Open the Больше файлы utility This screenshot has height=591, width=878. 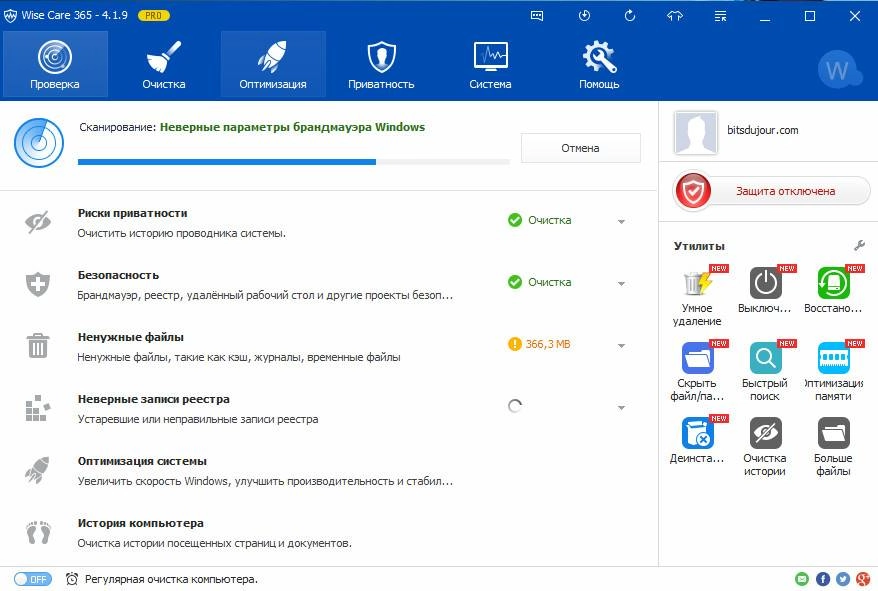click(833, 447)
